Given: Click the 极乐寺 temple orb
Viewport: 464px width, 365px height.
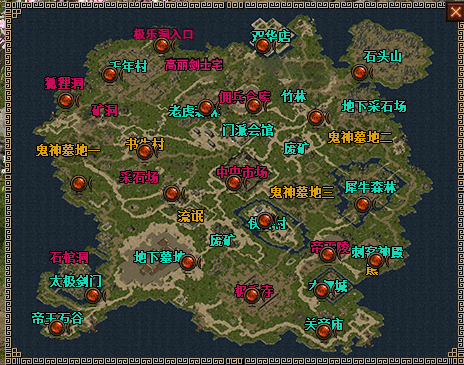Looking at the screenshot, I should point(252,295).
